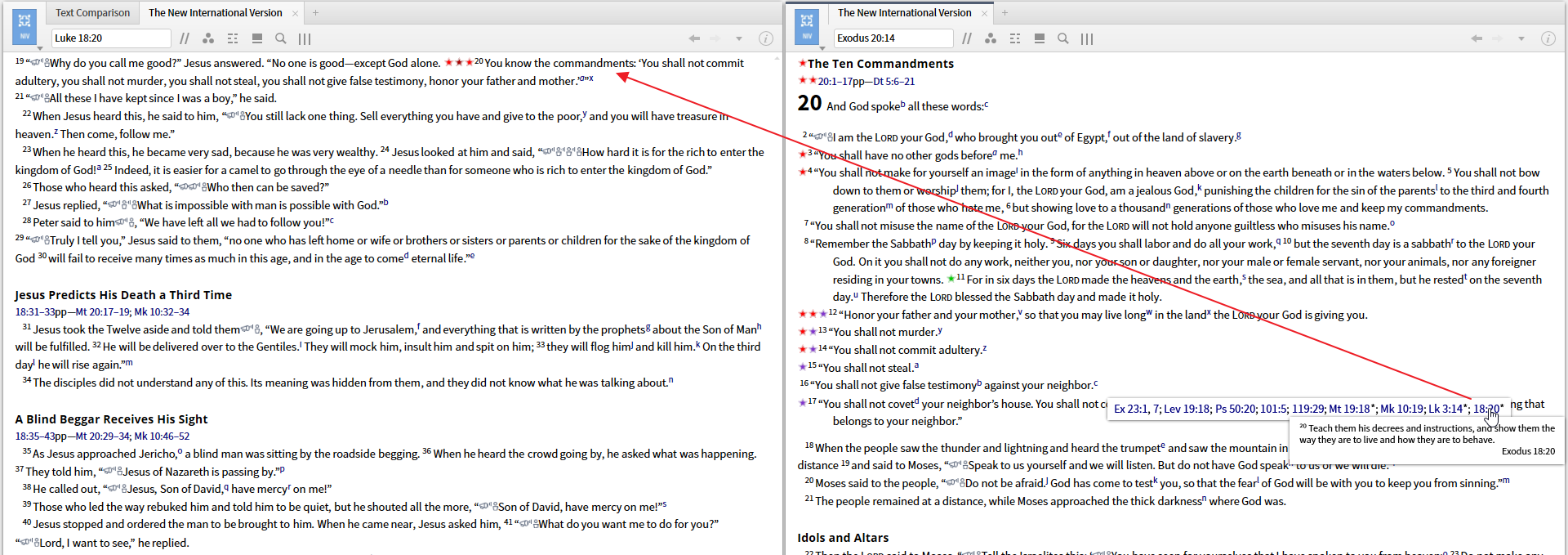1568x555 pixels.
Task: Open the NIV resource panel menu in left pane
Action: 24,26
